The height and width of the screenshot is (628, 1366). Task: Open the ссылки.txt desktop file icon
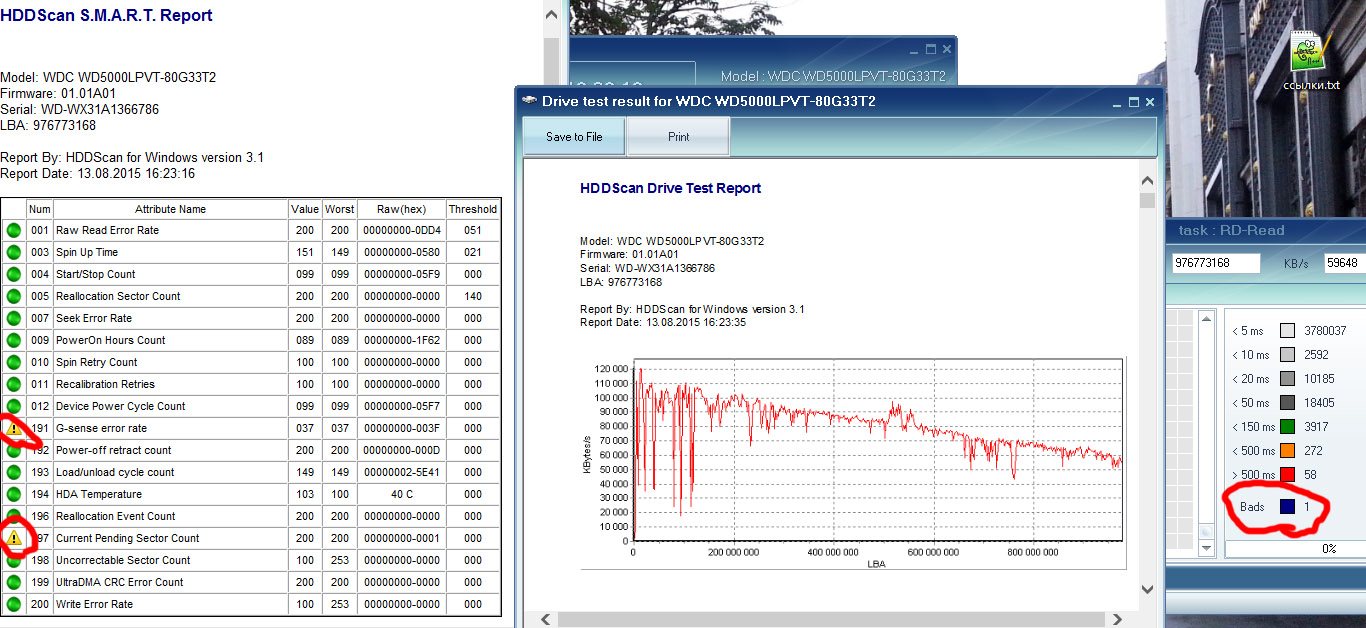tap(1309, 55)
